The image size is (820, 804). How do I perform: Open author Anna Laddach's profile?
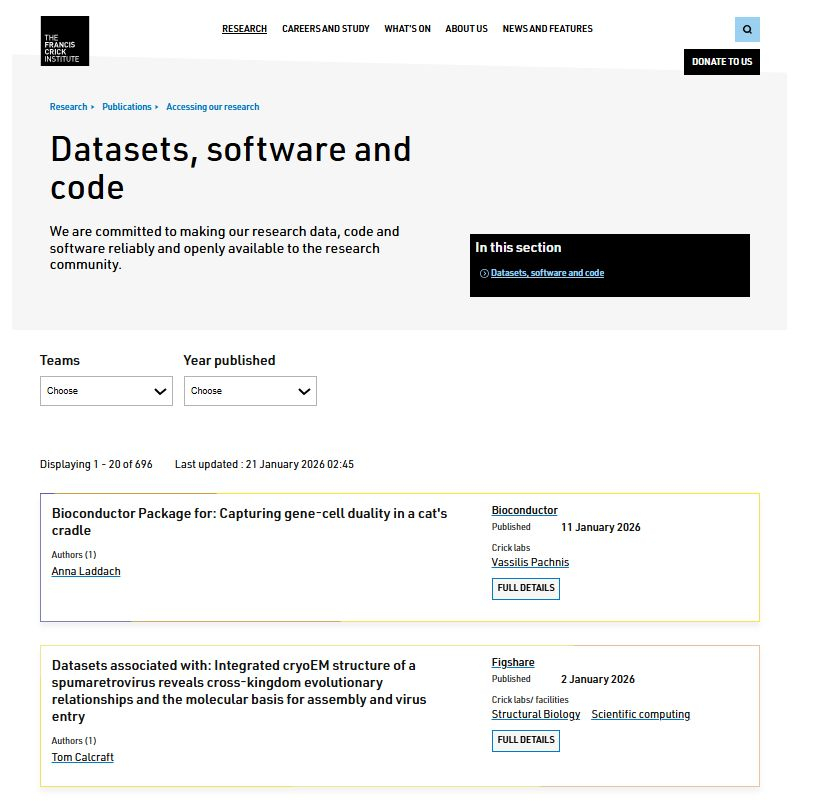[x=86, y=571]
